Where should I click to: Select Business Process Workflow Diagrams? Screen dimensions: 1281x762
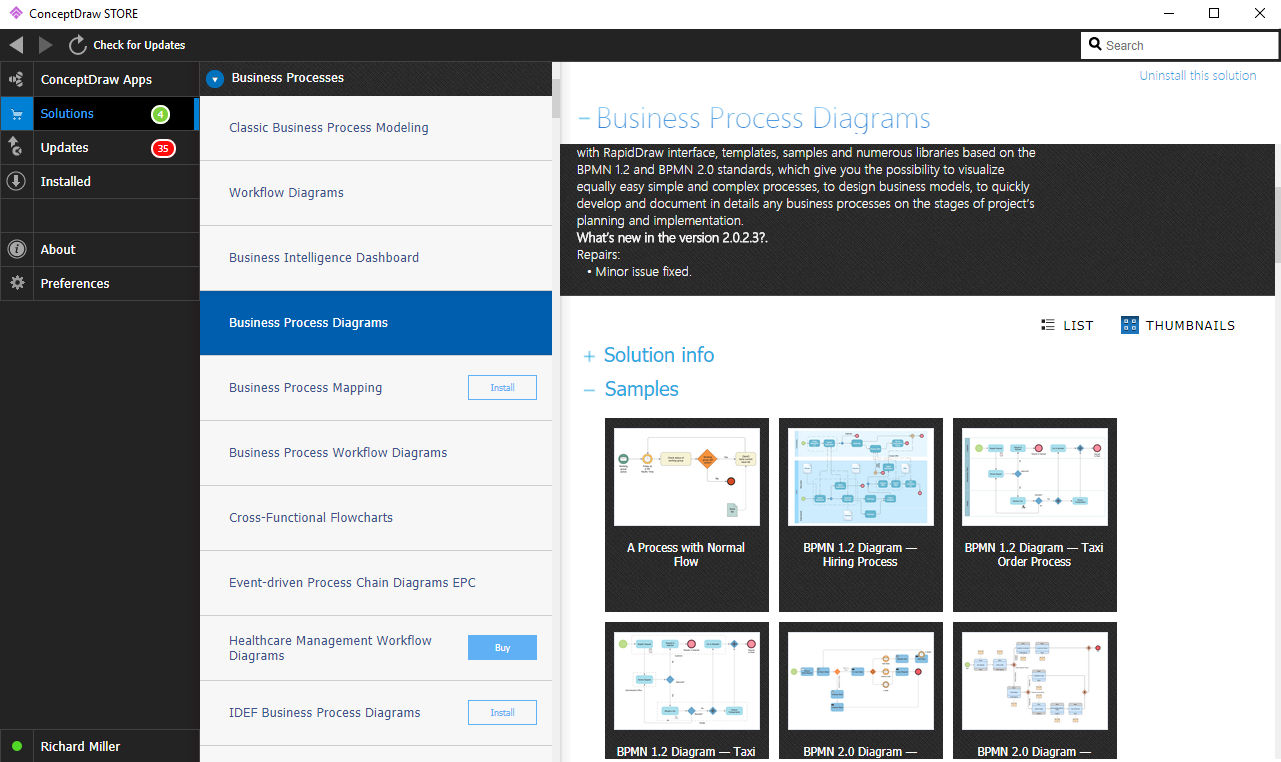376,453
